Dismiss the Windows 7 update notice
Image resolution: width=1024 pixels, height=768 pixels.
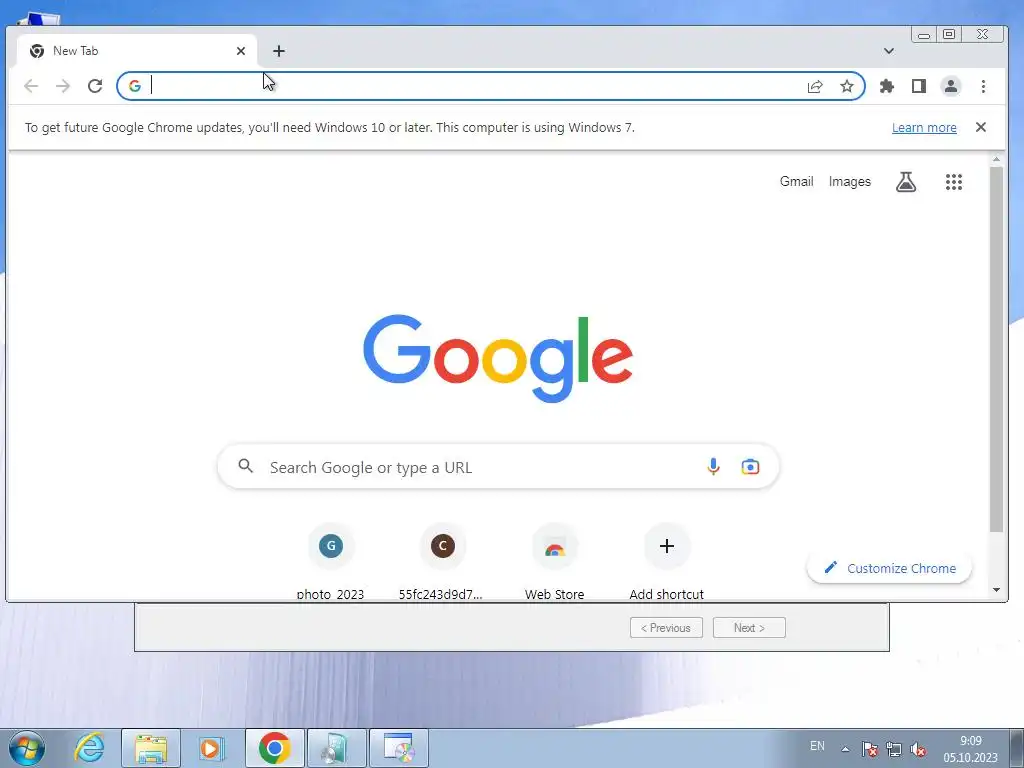pos(980,127)
